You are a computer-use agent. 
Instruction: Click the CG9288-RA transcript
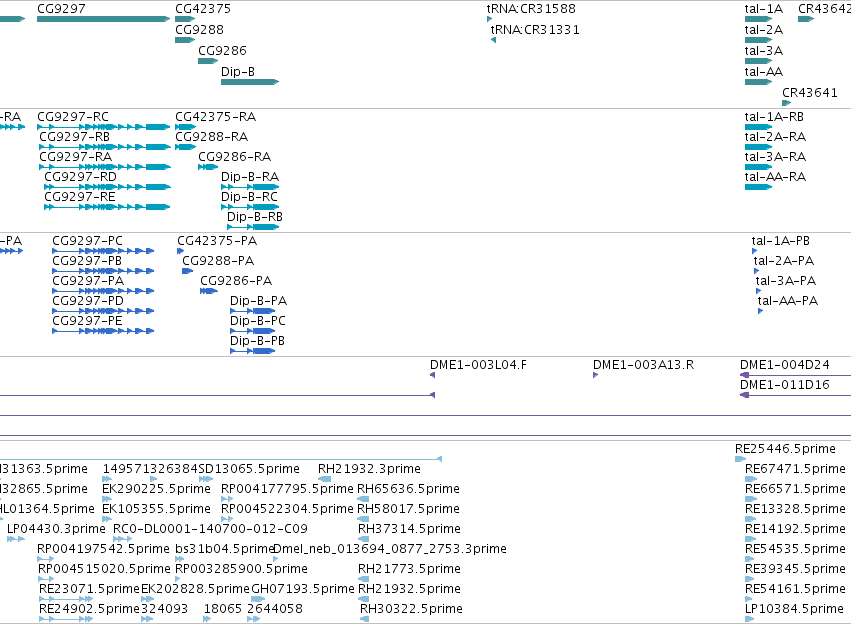point(185,147)
